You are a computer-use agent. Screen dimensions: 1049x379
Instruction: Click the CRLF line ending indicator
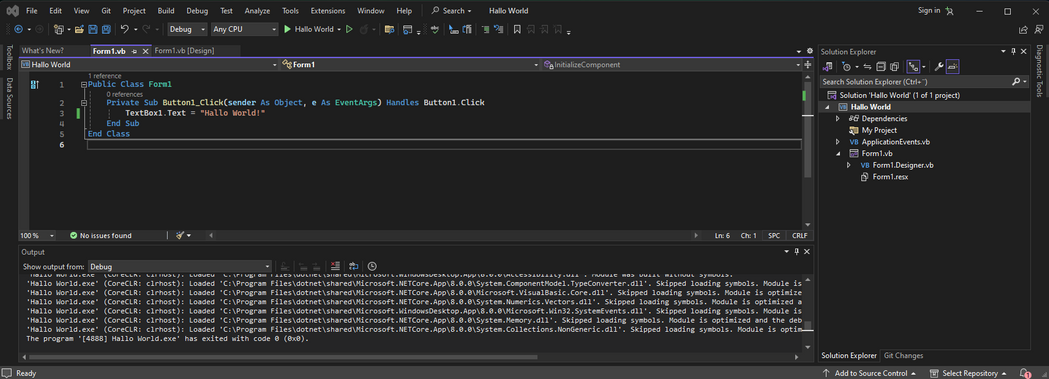tap(799, 236)
